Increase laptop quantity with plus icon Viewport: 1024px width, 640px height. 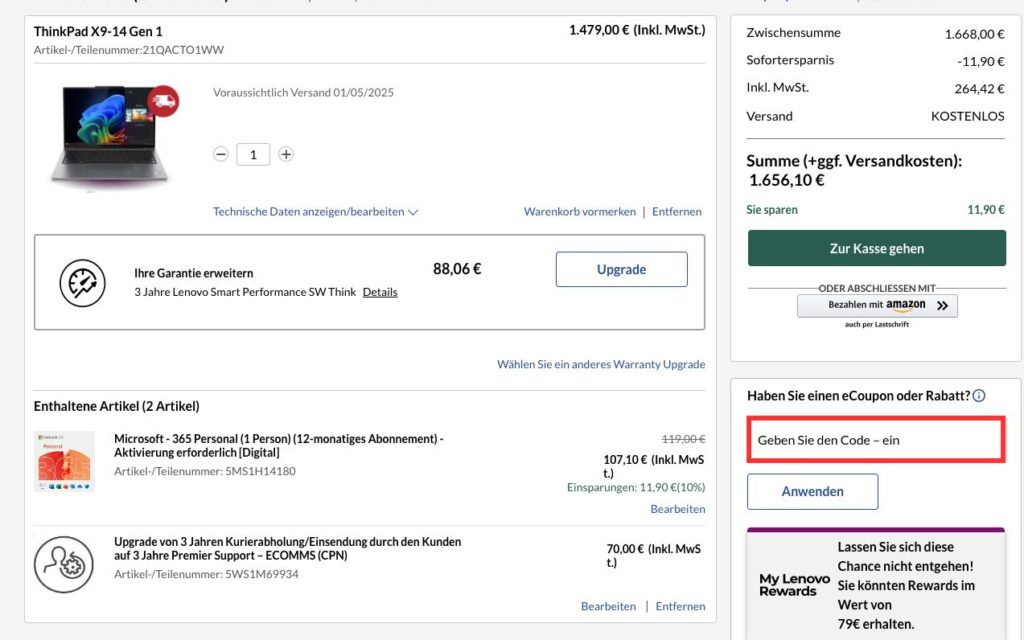pyautogui.click(x=285, y=154)
